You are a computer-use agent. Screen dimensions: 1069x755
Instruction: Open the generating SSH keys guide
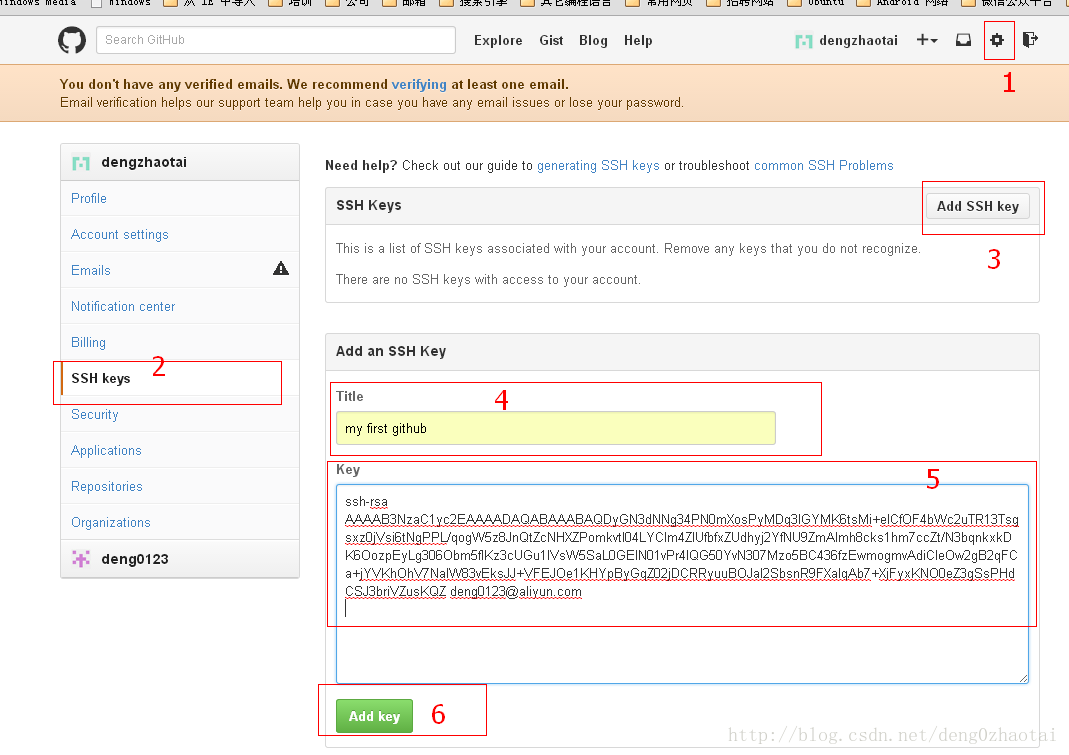click(598, 166)
